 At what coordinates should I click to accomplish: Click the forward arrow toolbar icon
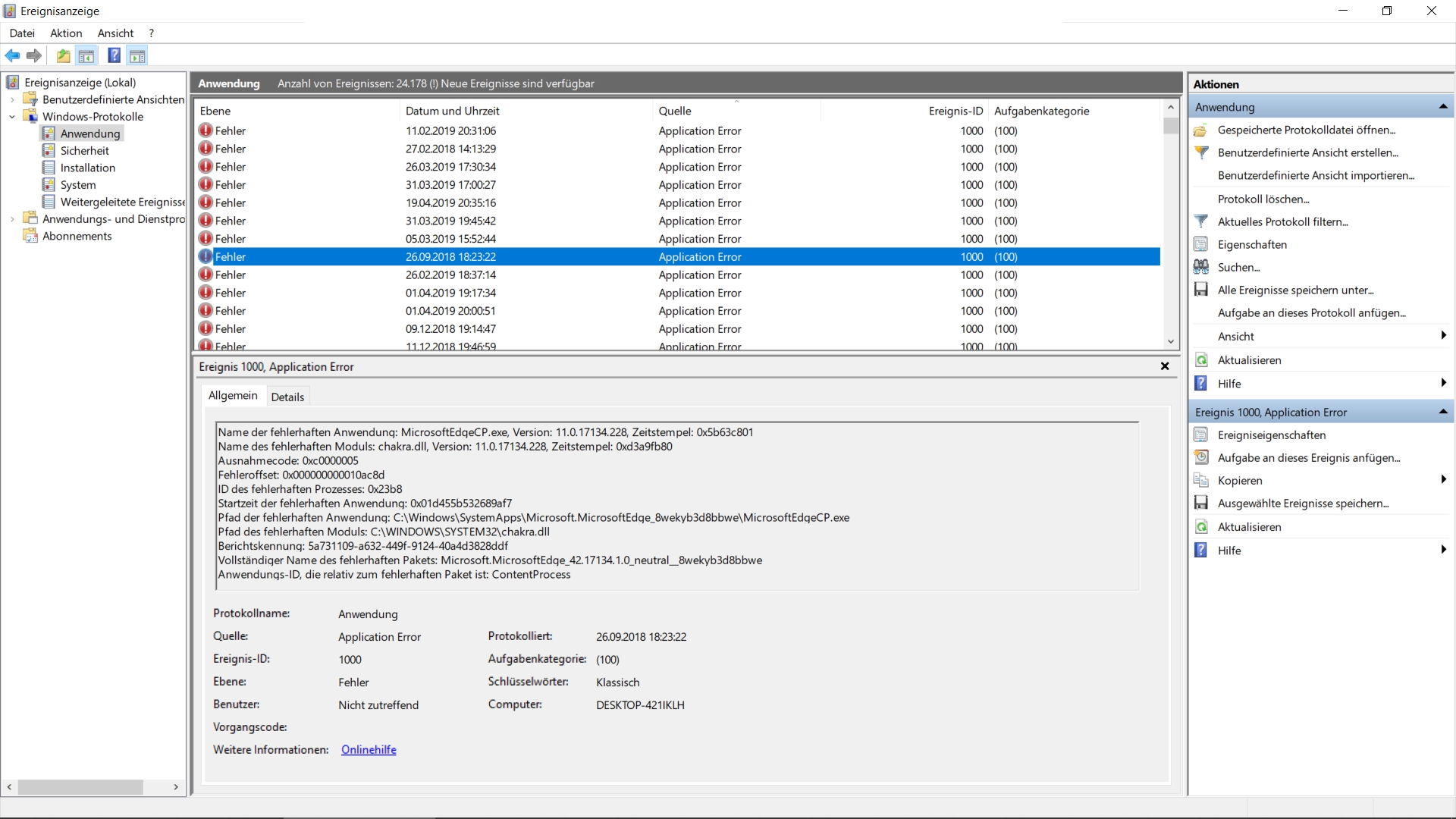point(34,55)
